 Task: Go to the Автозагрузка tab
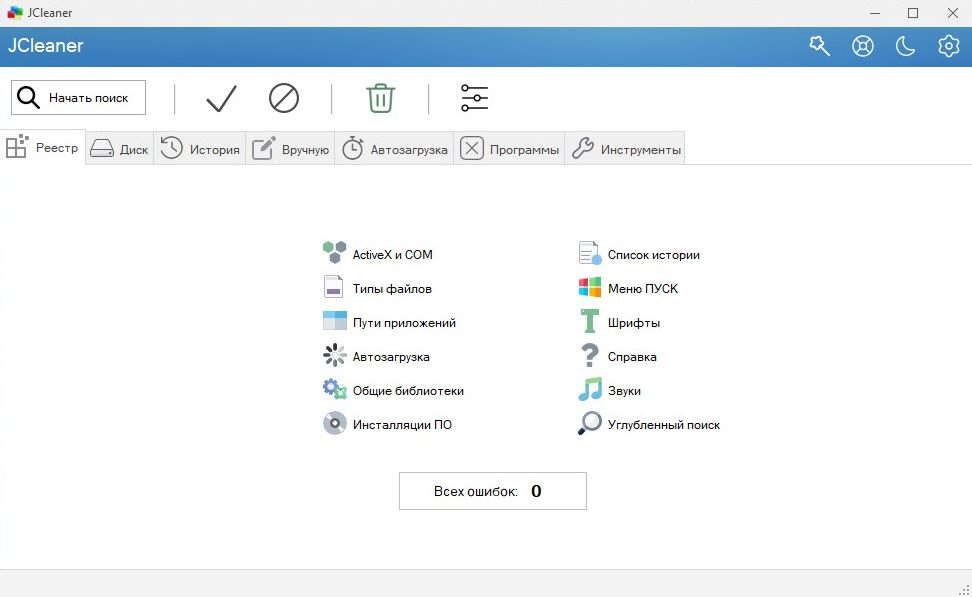(394, 149)
